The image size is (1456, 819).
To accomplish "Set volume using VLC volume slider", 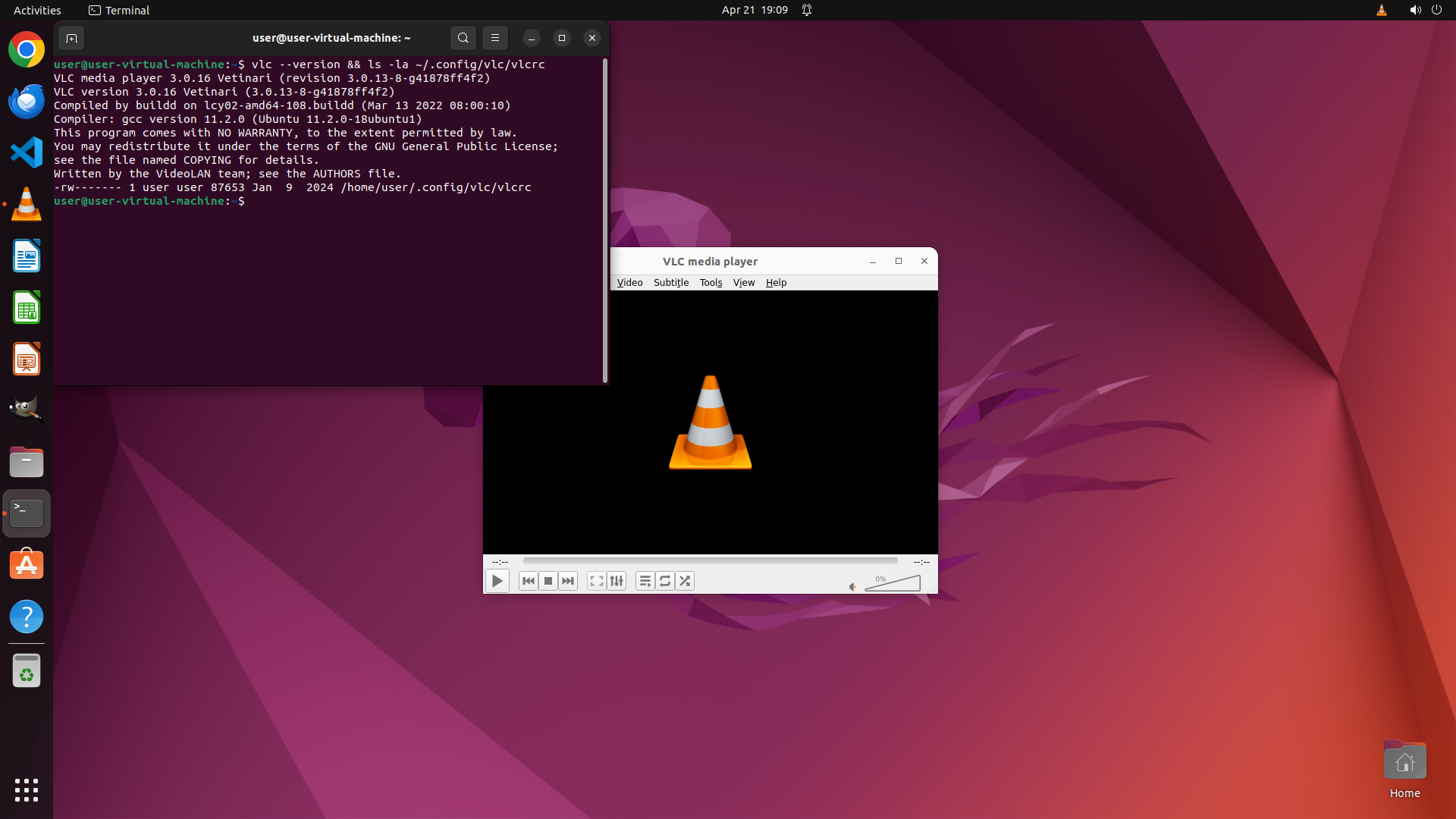I will coord(893,584).
